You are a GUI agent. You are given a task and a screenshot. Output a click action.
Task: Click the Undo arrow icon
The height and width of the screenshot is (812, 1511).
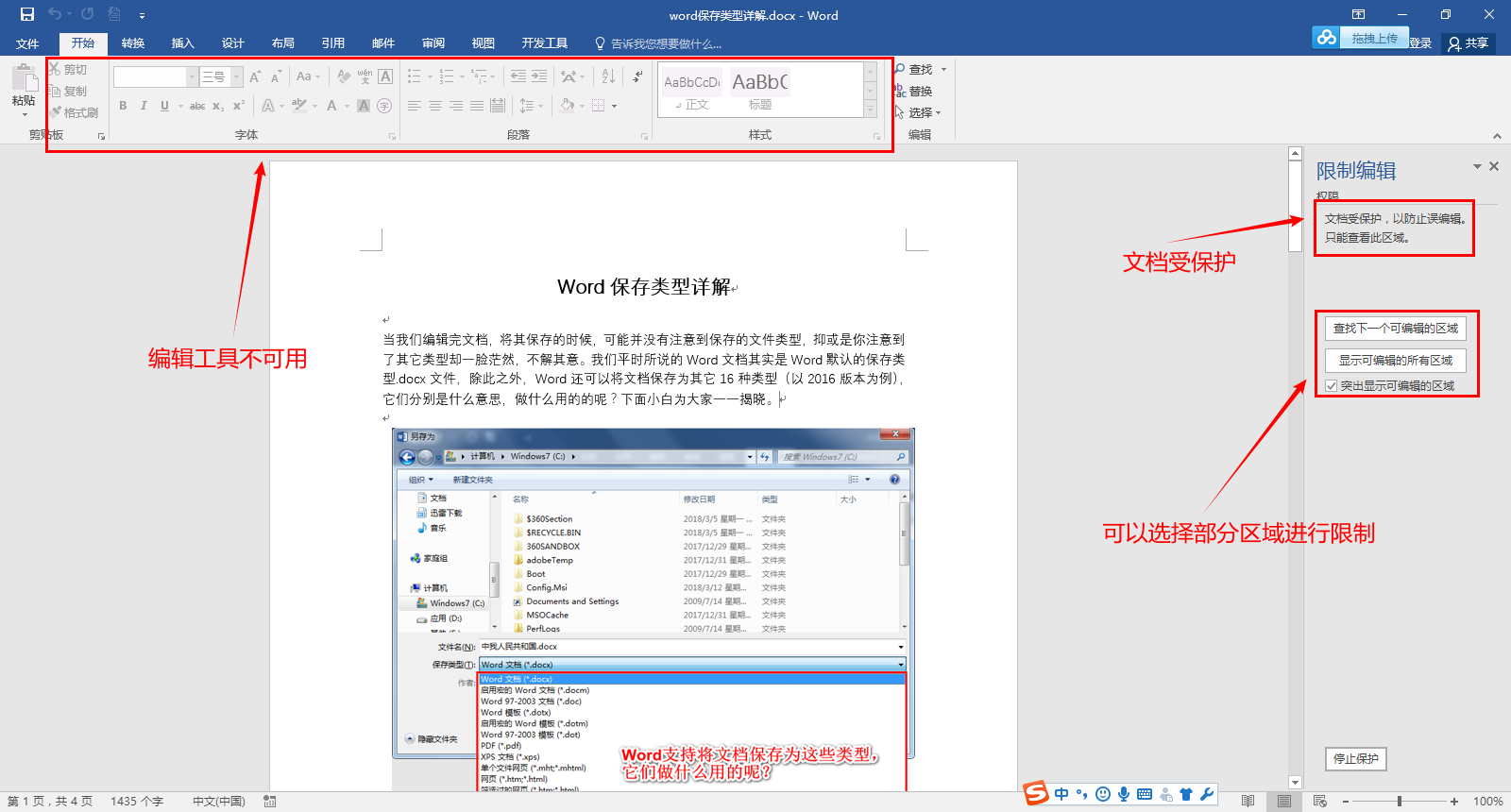[x=55, y=14]
